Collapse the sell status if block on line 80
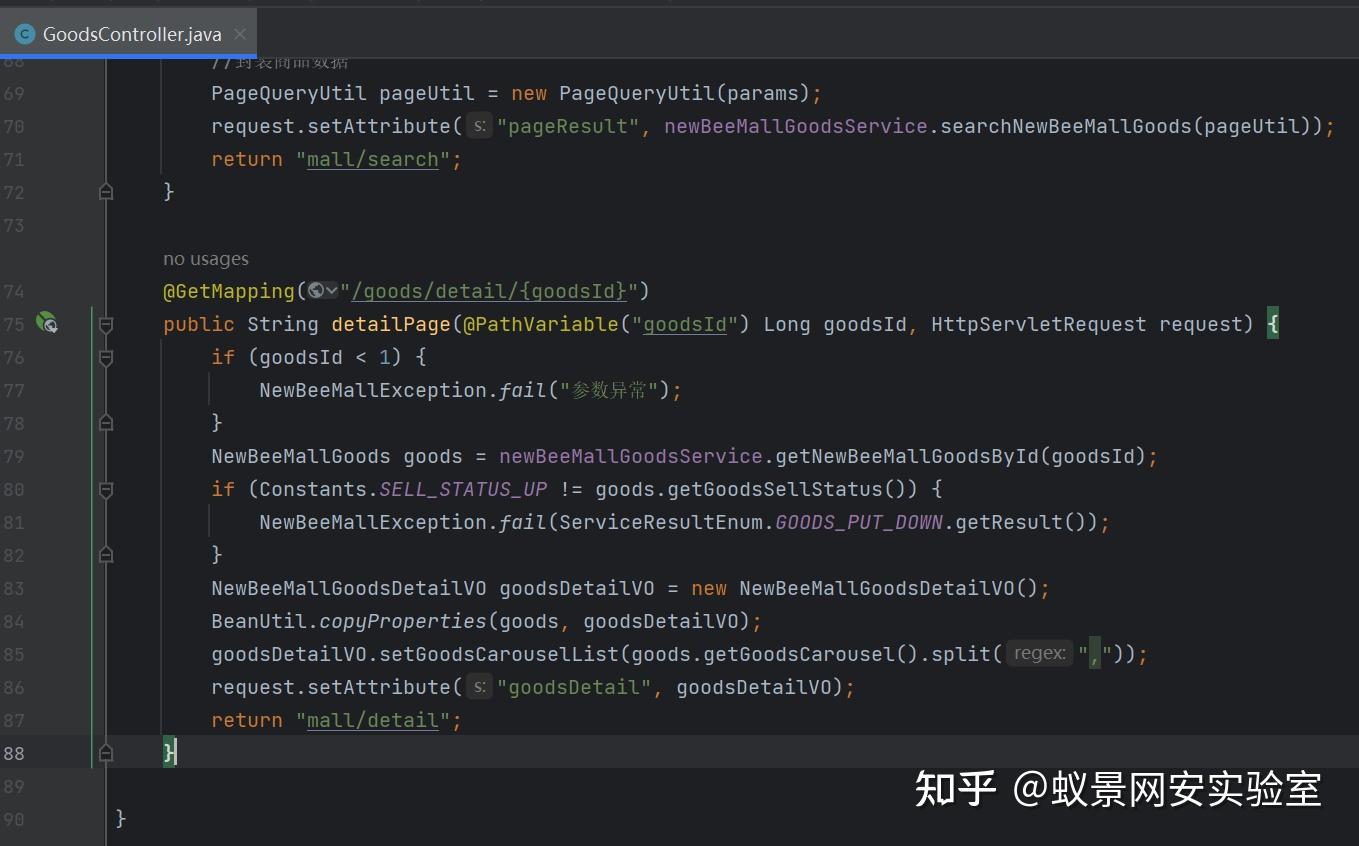1359x846 pixels. (x=106, y=489)
